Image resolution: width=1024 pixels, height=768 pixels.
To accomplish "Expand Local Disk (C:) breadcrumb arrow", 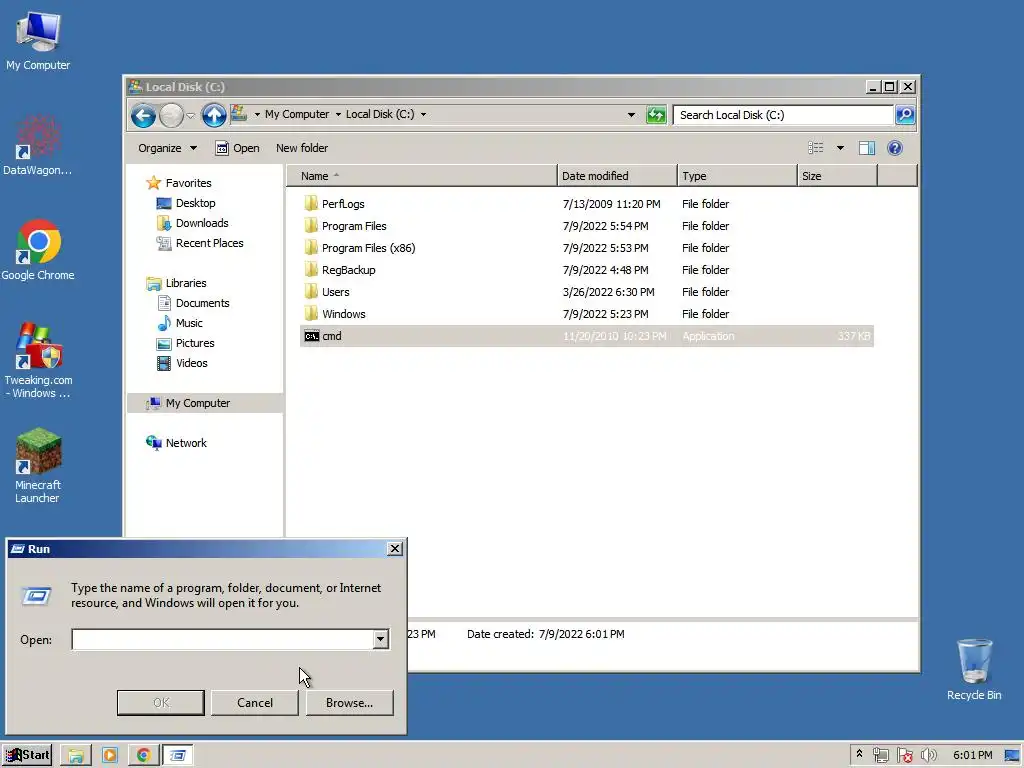I will 423,114.
